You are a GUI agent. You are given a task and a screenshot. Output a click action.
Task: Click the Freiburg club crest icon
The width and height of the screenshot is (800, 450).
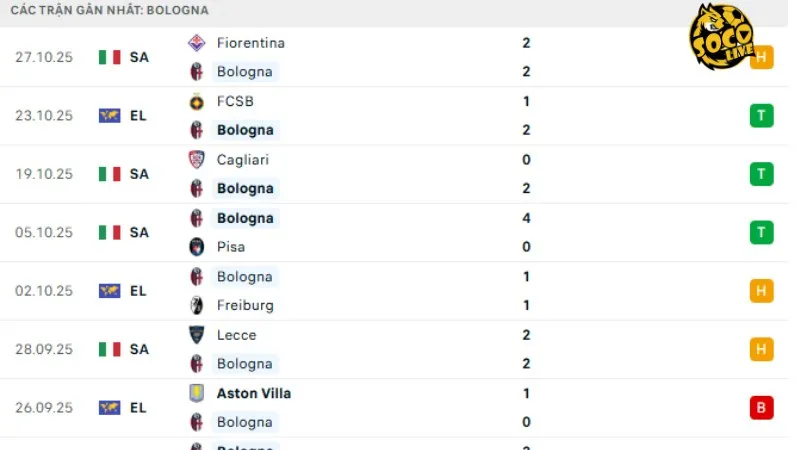[196, 305]
